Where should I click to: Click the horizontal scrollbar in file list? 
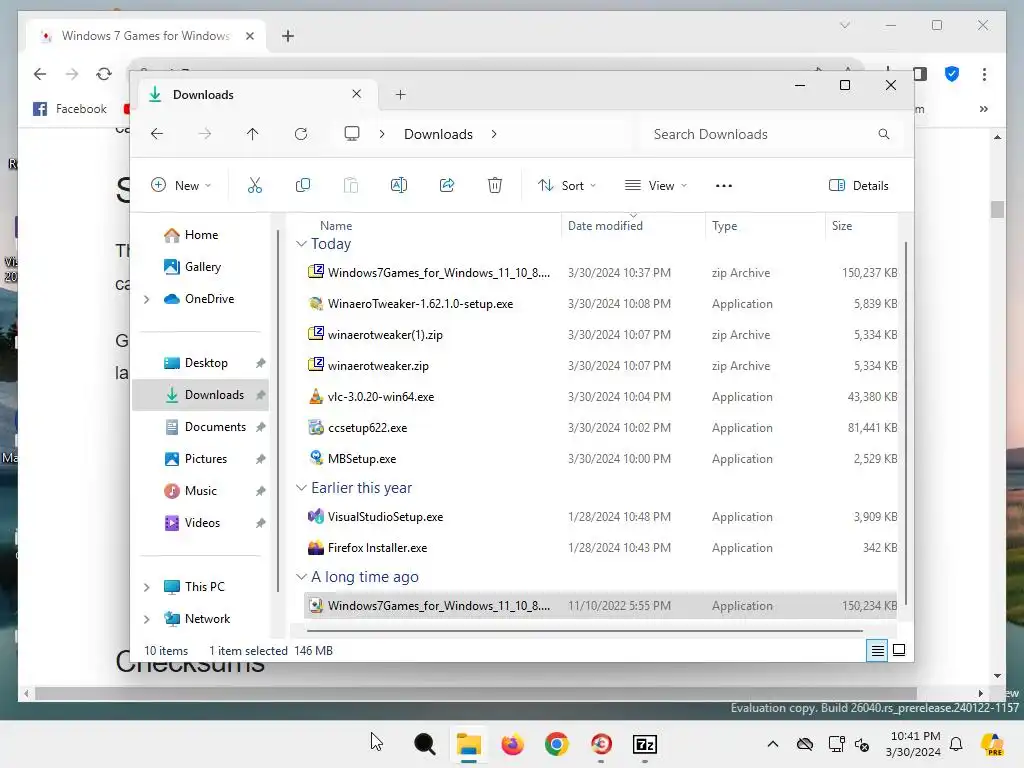584,631
